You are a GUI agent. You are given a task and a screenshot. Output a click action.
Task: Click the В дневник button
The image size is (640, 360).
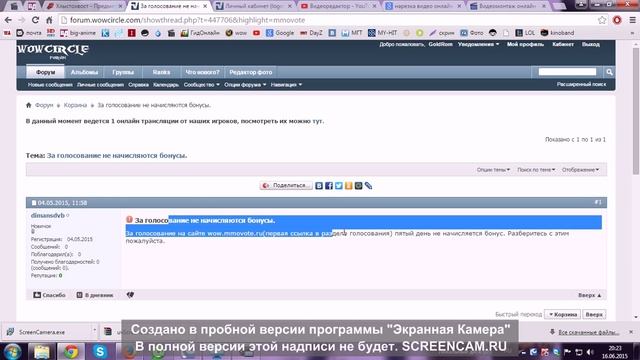pyautogui.click(x=95, y=295)
